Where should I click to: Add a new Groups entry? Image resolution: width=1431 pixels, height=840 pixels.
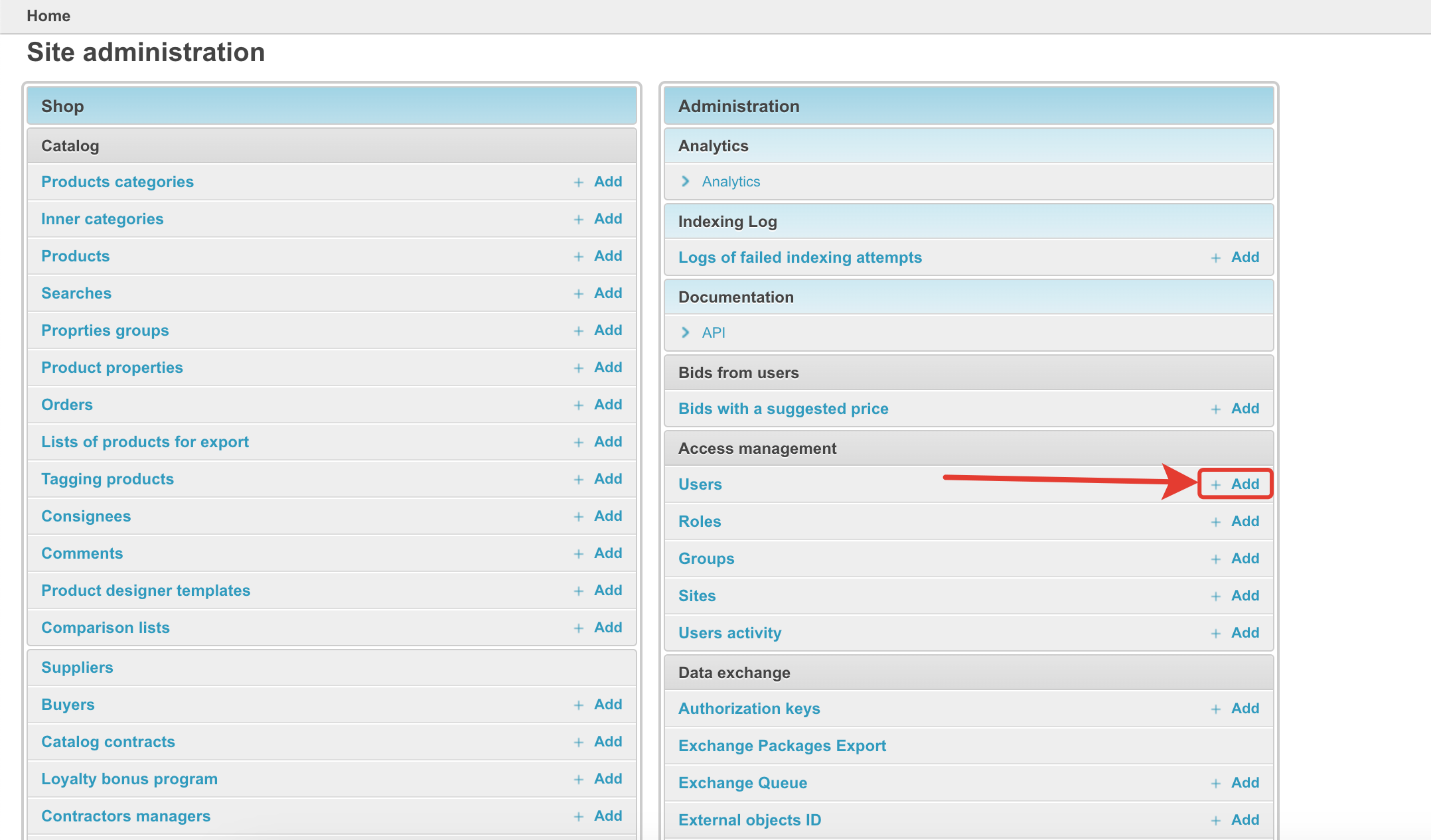click(1235, 559)
